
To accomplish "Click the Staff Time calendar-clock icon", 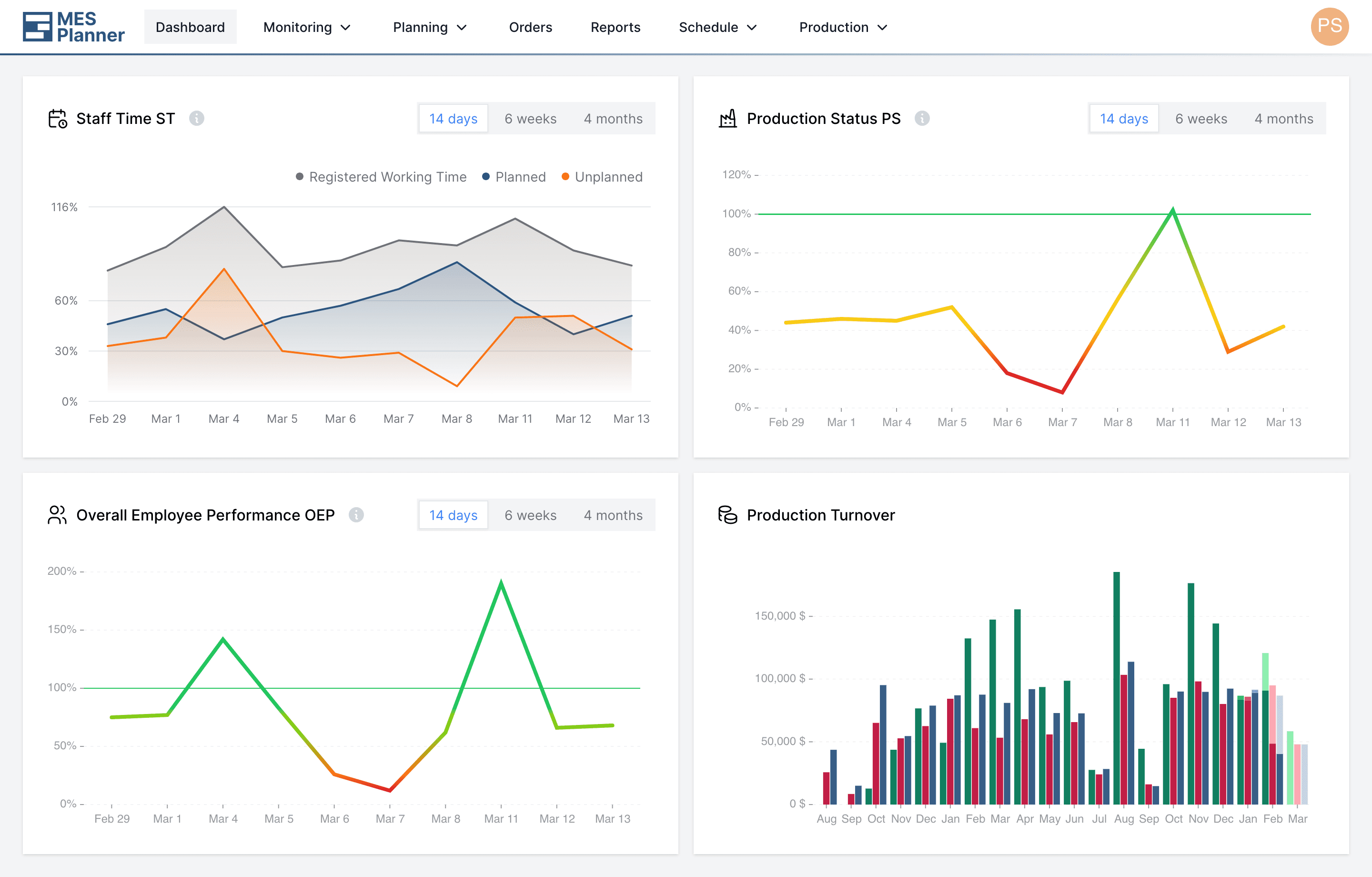I will (x=58, y=119).
